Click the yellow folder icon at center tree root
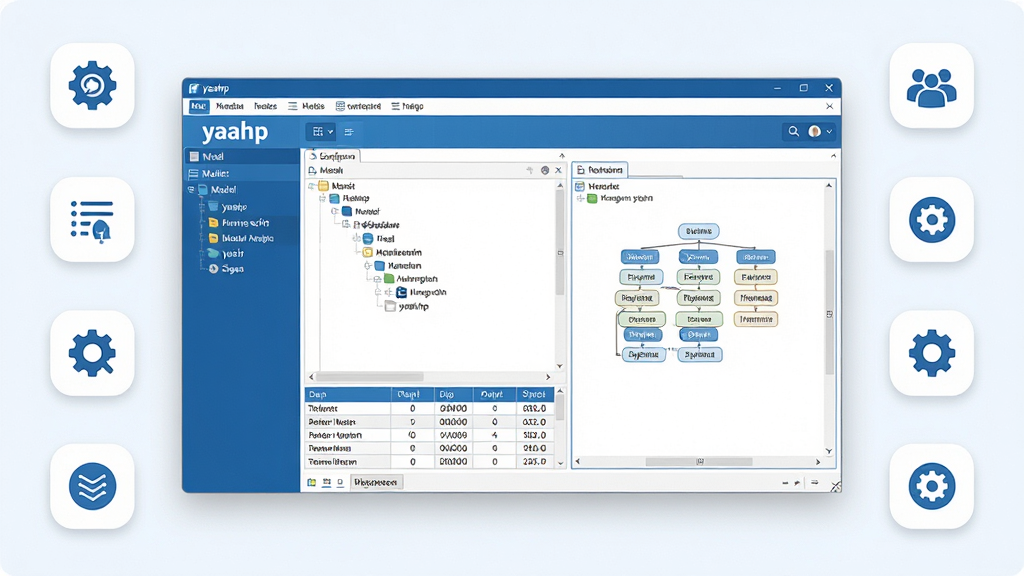The width and height of the screenshot is (1024, 576). pos(323,186)
